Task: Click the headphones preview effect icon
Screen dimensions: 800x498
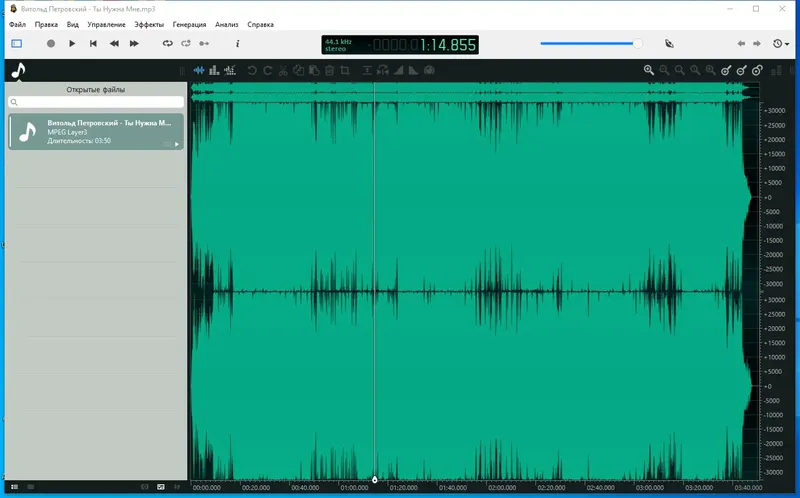Action: (x=383, y=70)
